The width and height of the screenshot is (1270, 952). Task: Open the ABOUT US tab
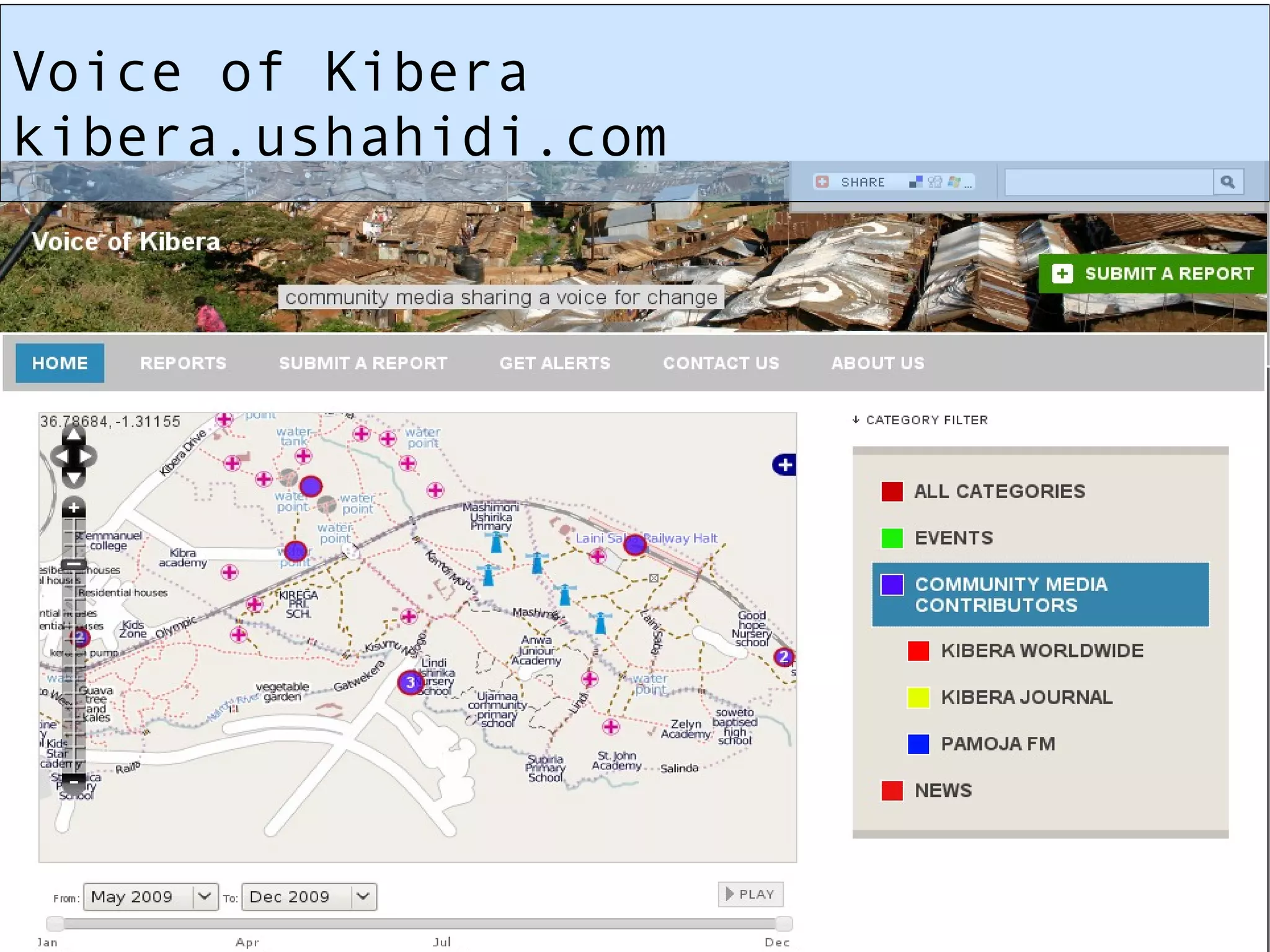[x=877, y=363]
